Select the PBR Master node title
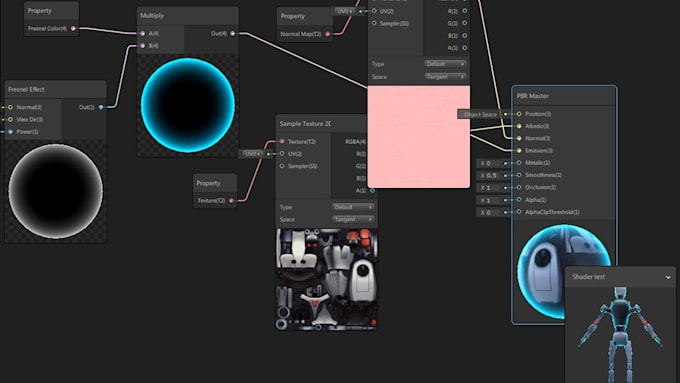 pos(533,96)
